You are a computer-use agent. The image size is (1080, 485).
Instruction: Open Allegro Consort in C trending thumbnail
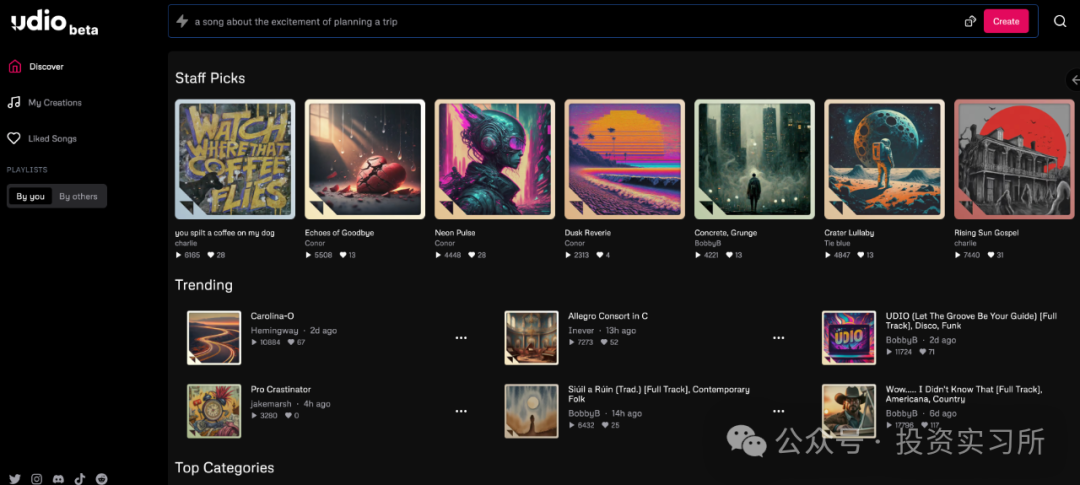[x=531, y=338]
